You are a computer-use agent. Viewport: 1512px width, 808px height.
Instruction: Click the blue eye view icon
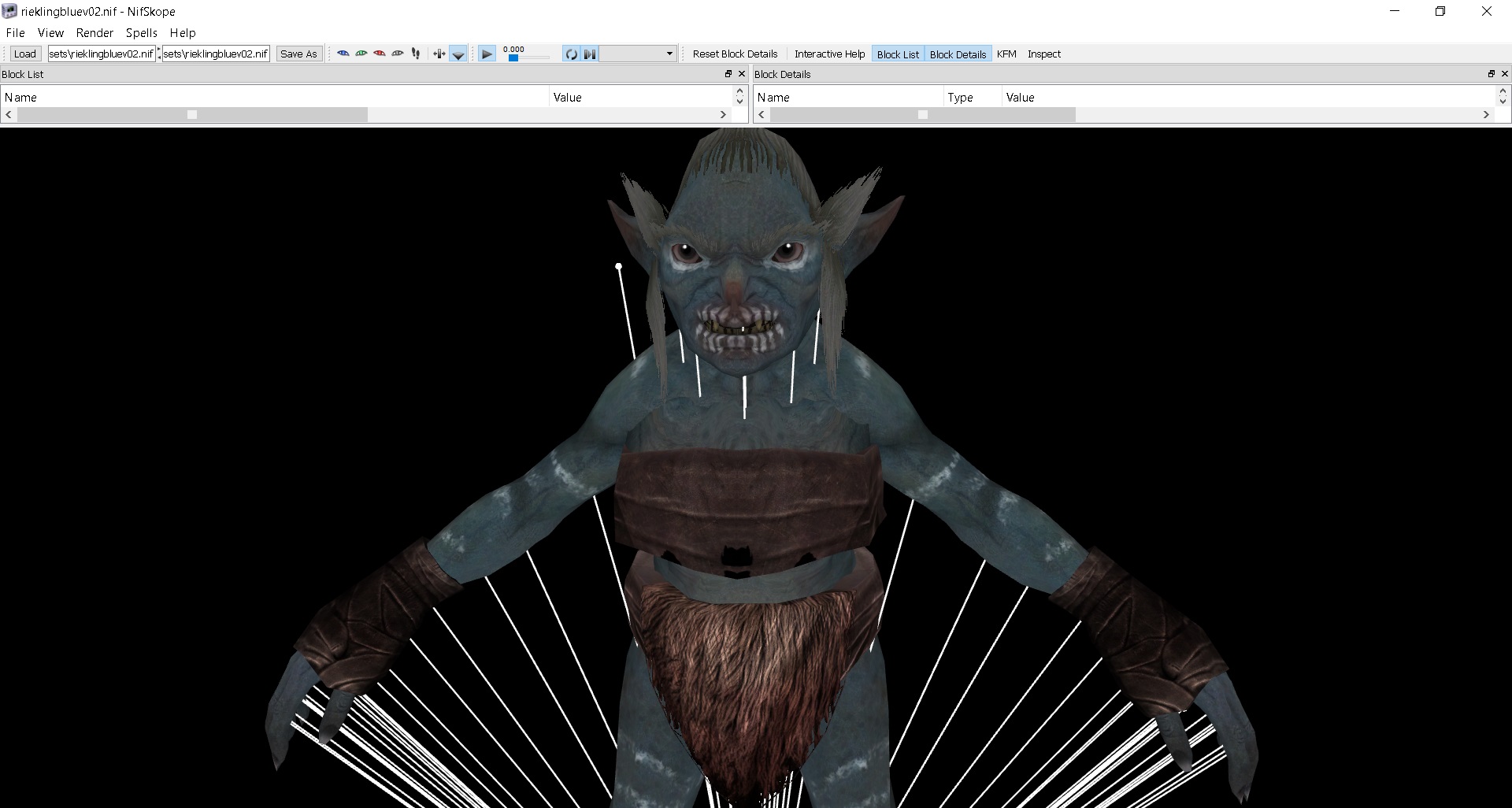(343, 54)
